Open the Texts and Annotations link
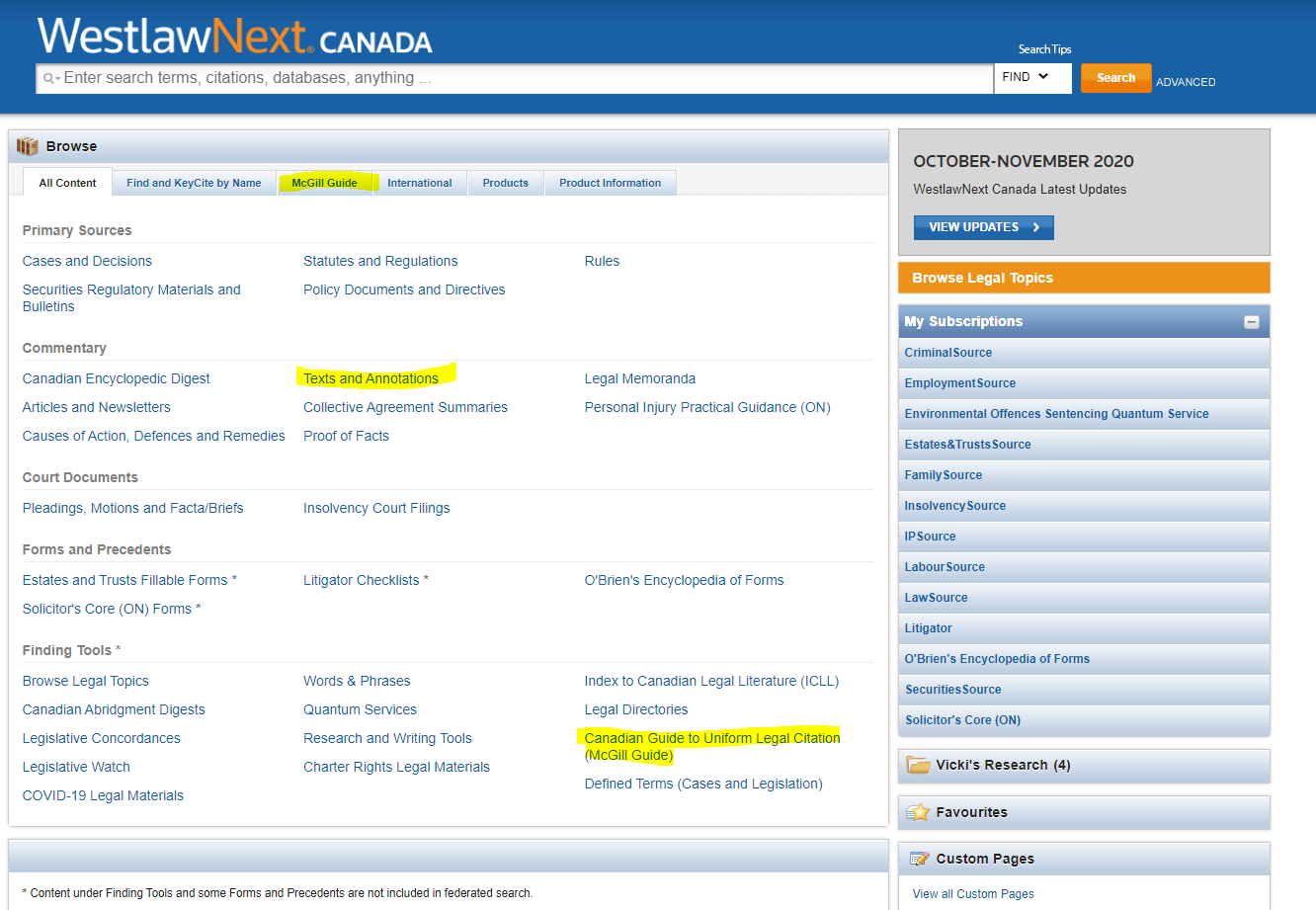This screenshot has height=910, width=1316. pyautogui.click(x=371, y=377)
